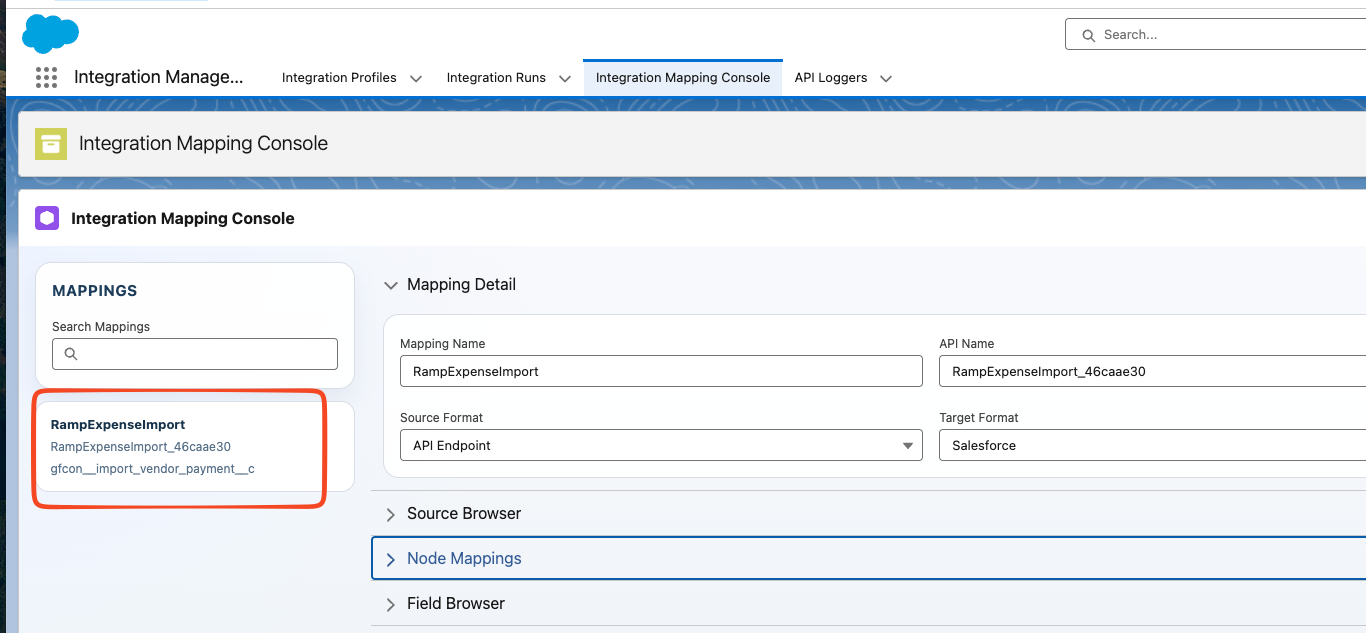Click gfcon__import_vendor_payment__c text

point(153,469)
